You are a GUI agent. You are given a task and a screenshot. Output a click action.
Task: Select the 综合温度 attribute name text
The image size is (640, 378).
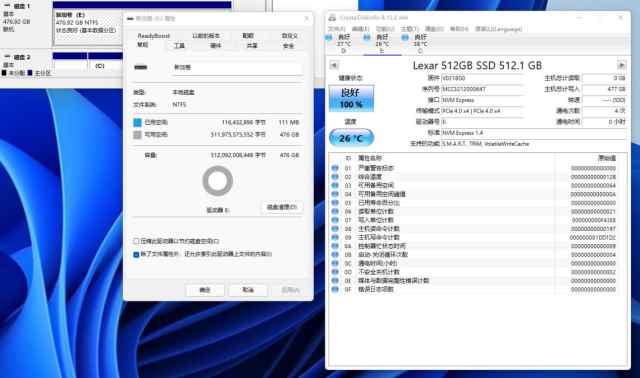370,177
